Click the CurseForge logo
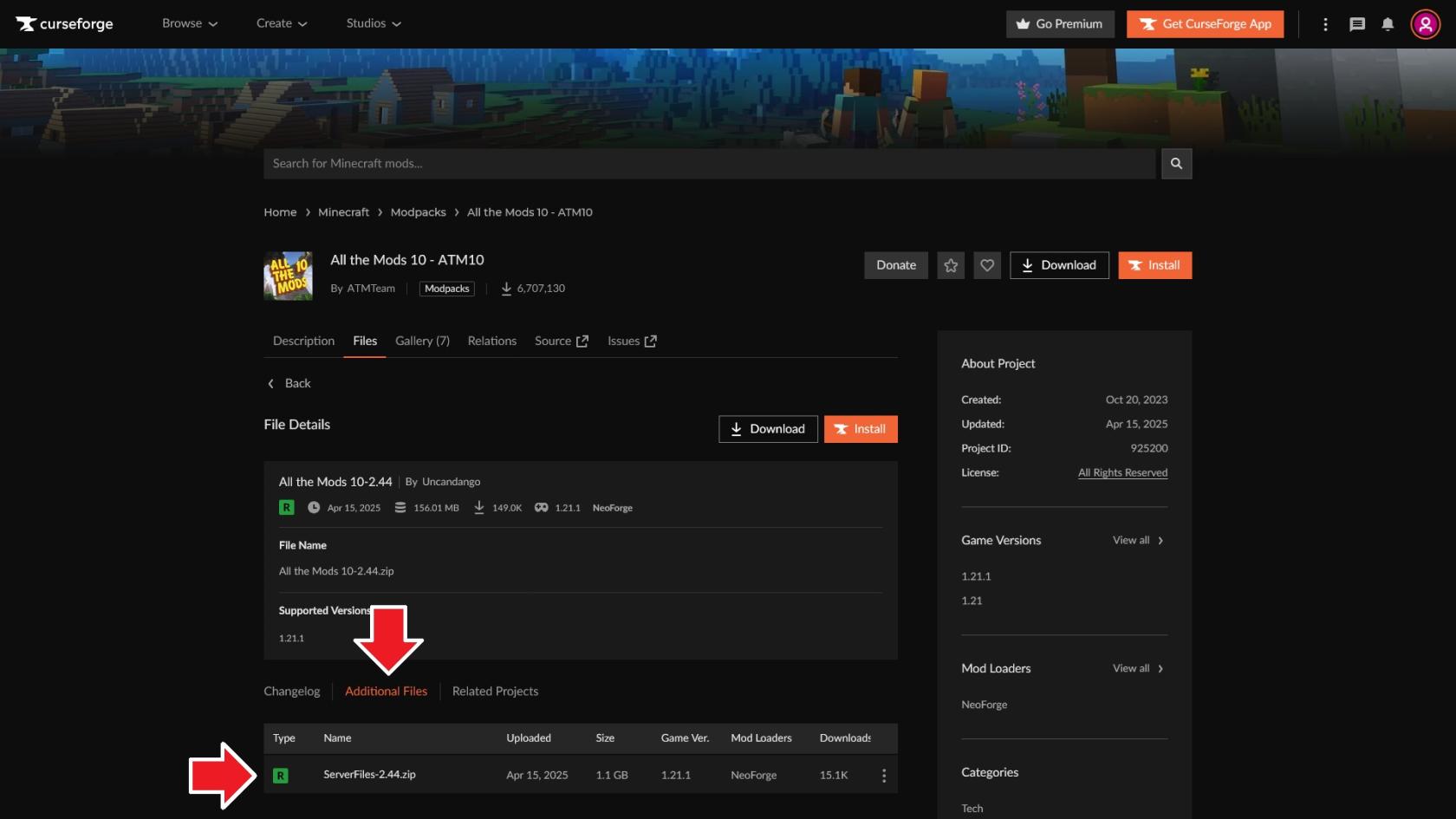 64,23
